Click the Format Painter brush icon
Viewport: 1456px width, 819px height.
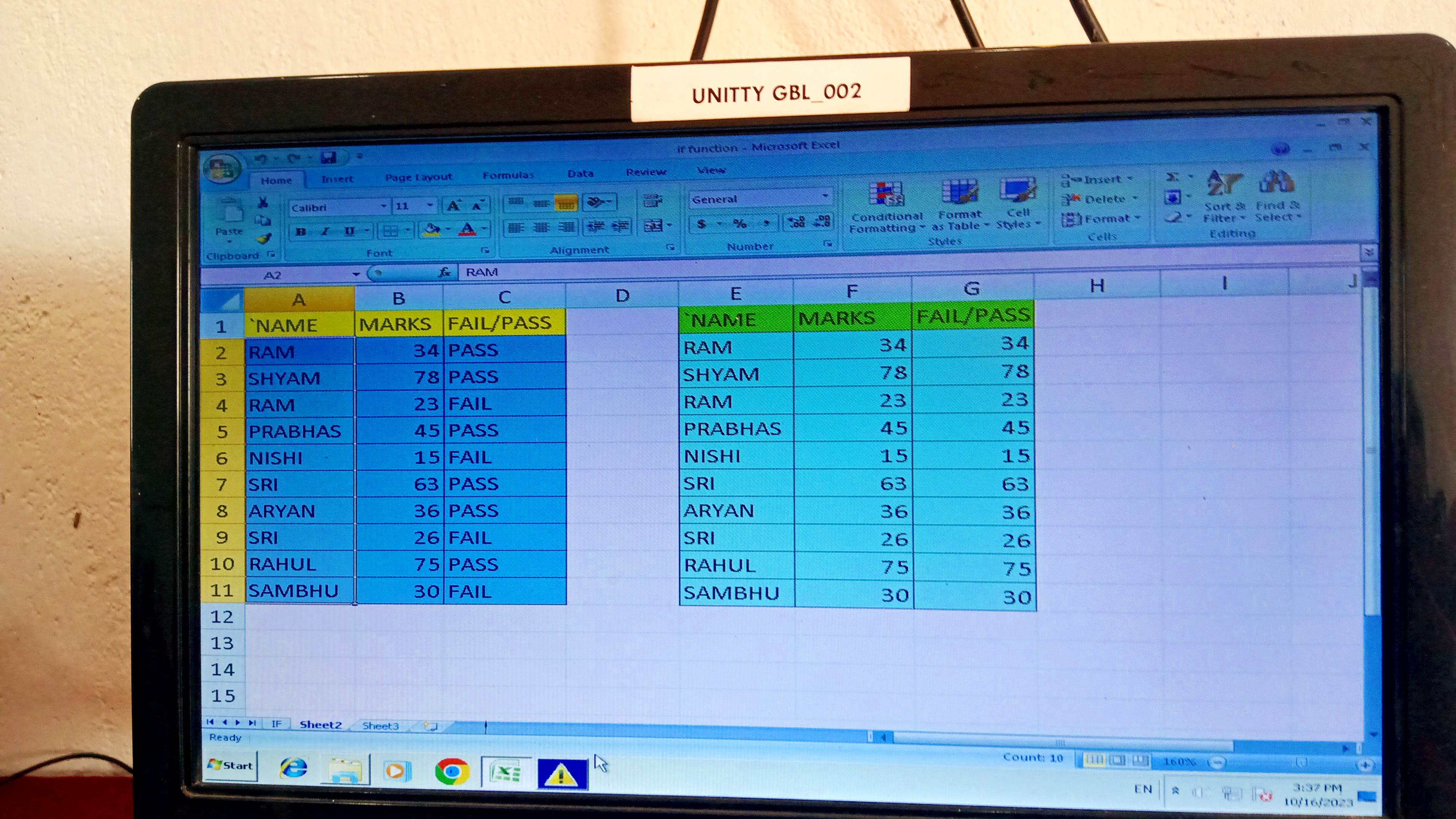(x=265, y=238)
